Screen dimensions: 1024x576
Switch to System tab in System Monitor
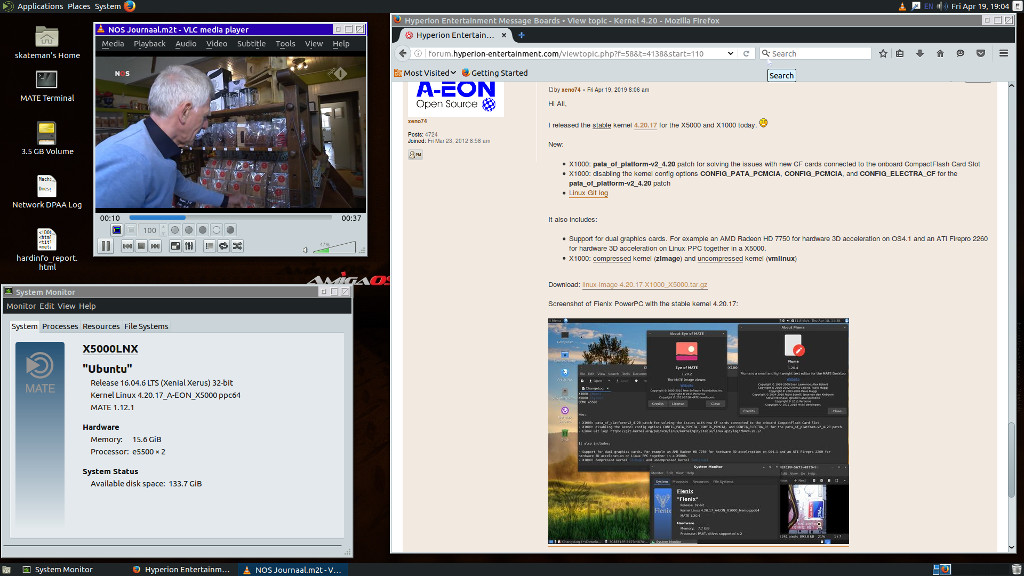pyautogui.click(x=24, y=327)
